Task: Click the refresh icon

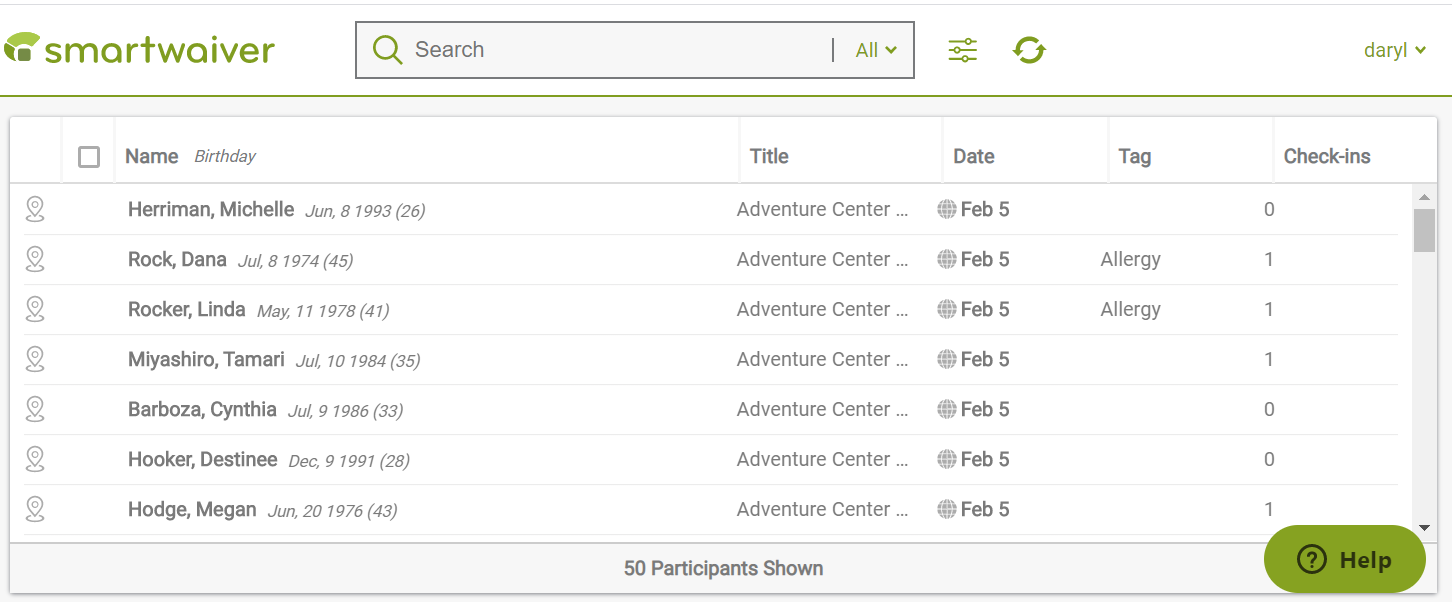Action: 1028,49
